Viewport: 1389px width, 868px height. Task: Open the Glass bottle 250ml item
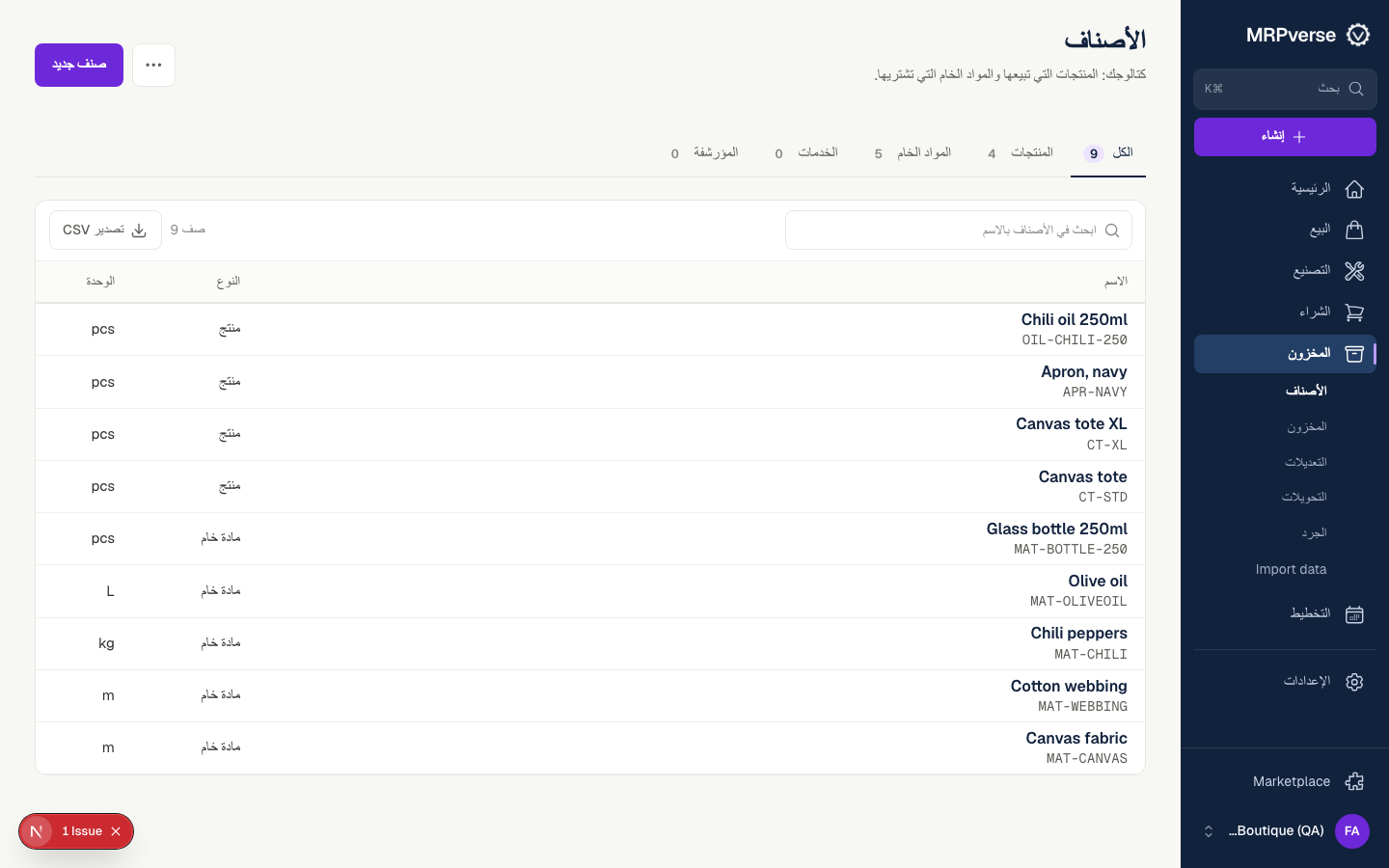pyautogui.click(x=1057, y=529)
